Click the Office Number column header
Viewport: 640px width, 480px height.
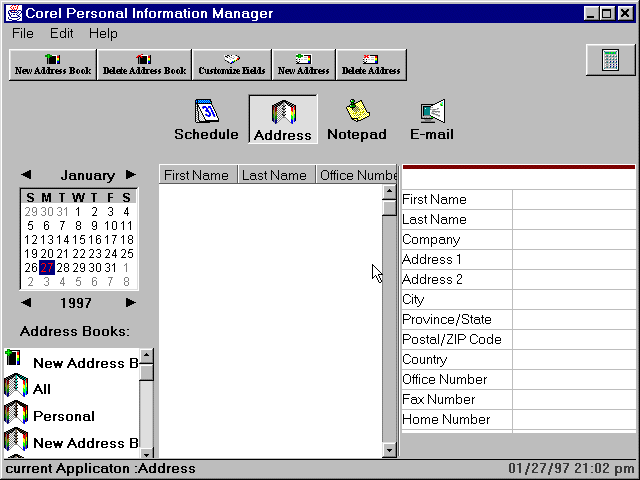pyautogui.click(x=356, y=175)
